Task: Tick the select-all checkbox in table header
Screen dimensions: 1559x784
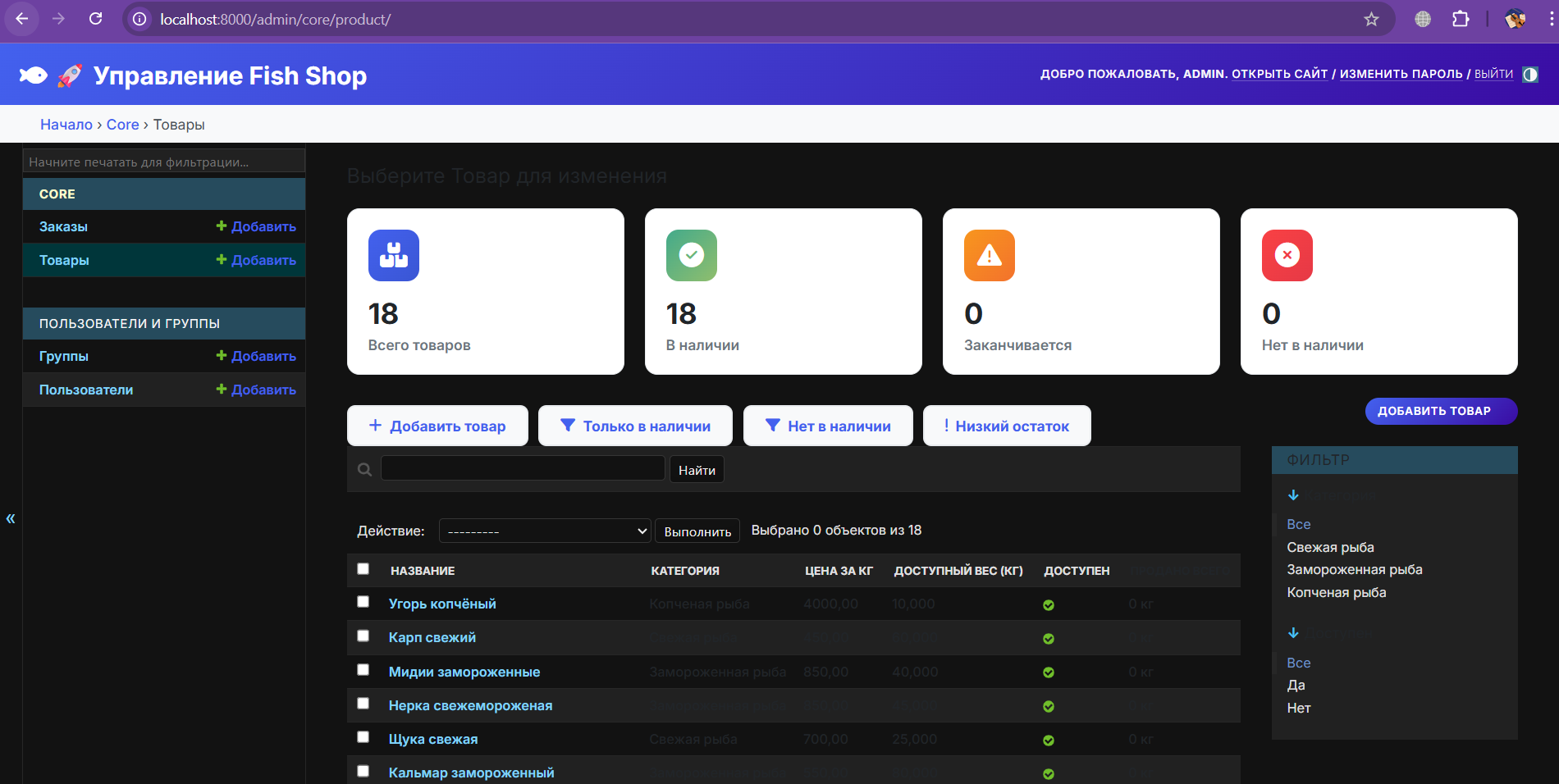Action: 363,569
